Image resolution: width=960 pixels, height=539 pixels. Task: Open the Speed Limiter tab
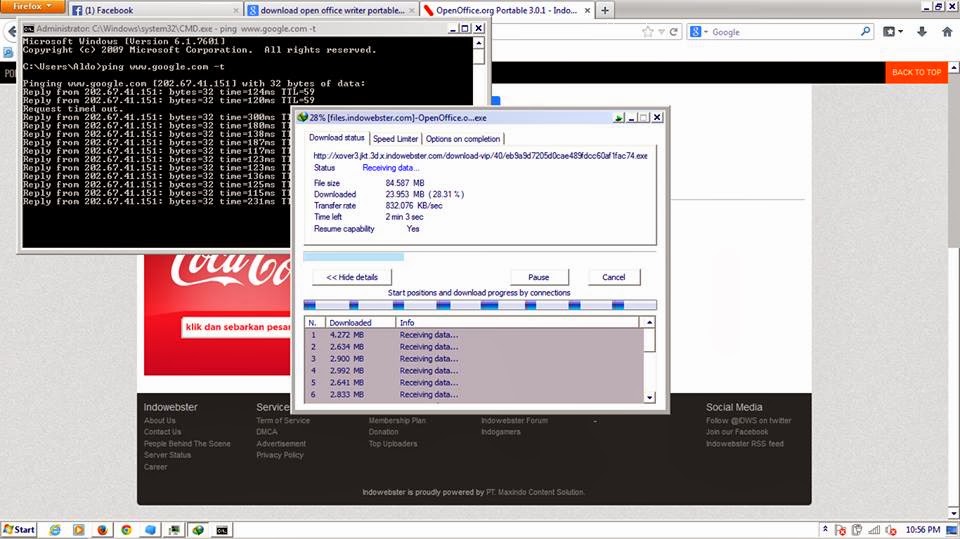(x=396, y=139)
